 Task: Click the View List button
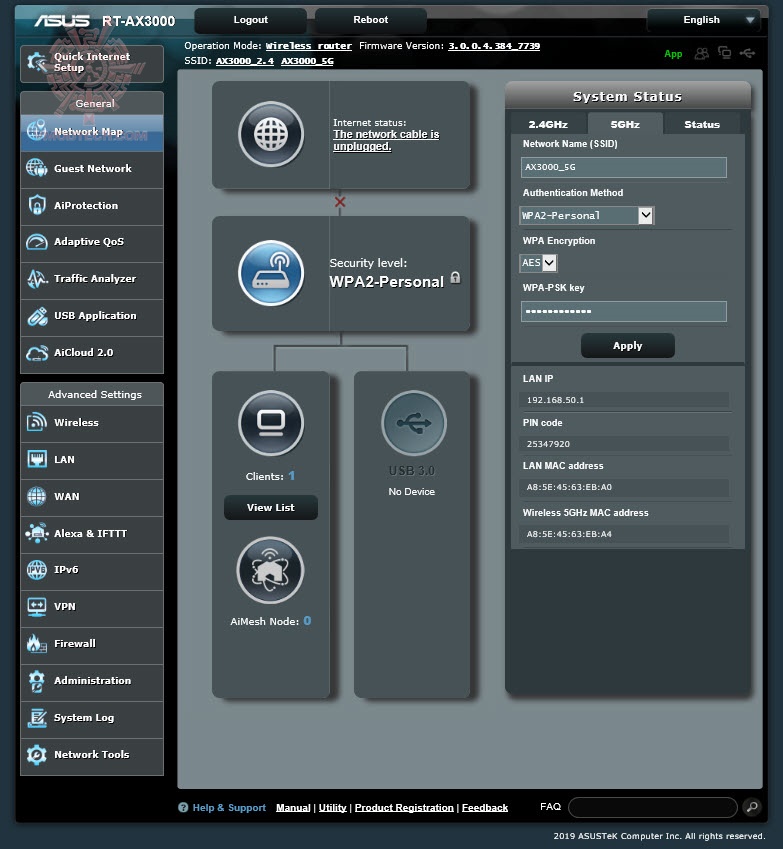[x=271, y=507]
